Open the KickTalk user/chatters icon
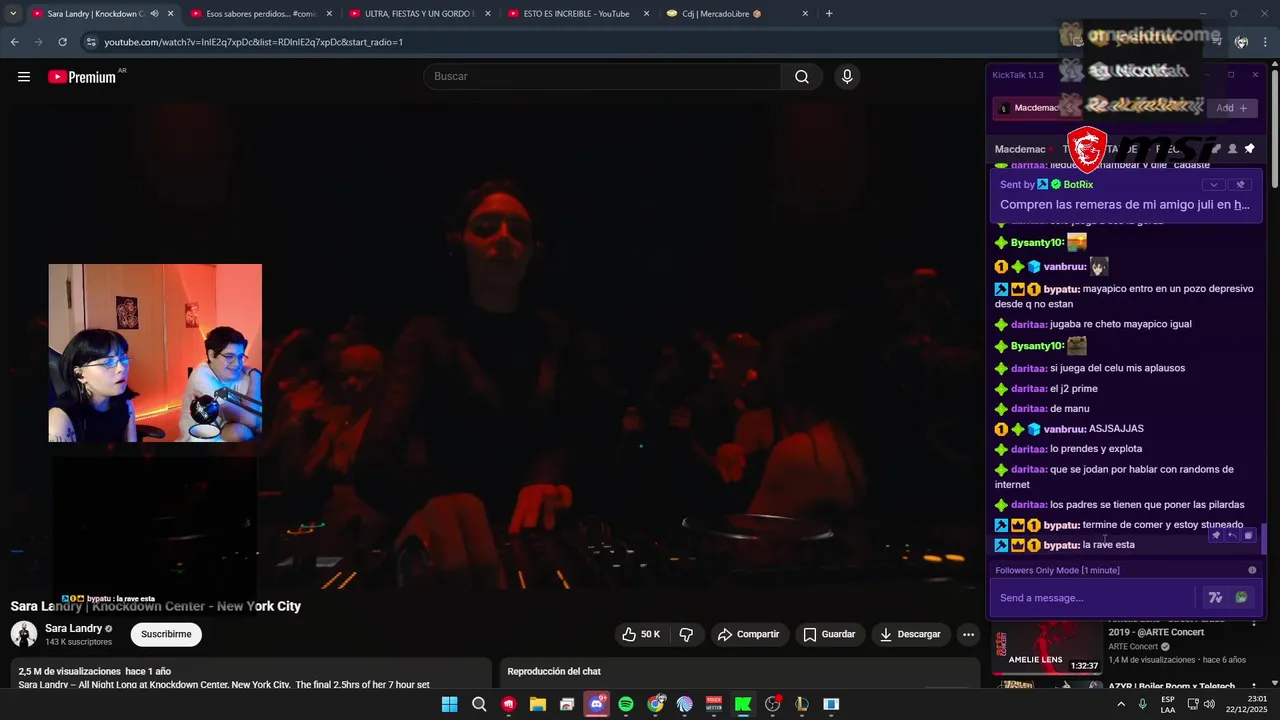 [x=1232, y=149]
